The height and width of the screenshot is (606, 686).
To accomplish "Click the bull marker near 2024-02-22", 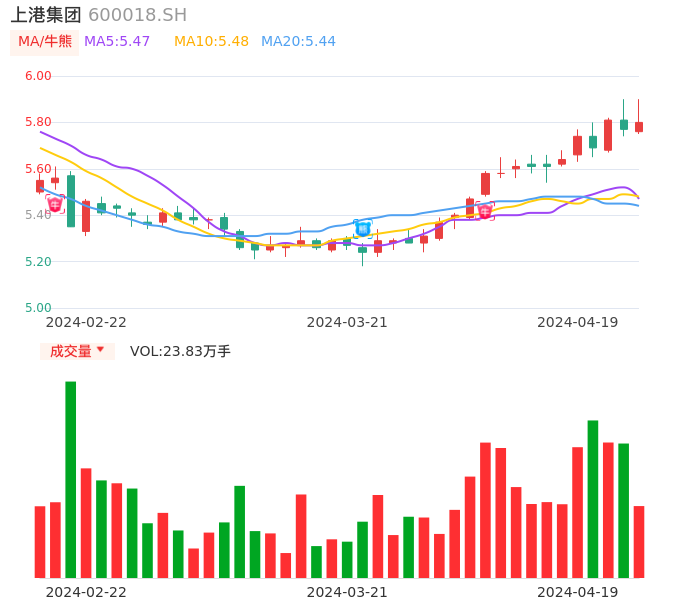I will [x=55, y=204].
